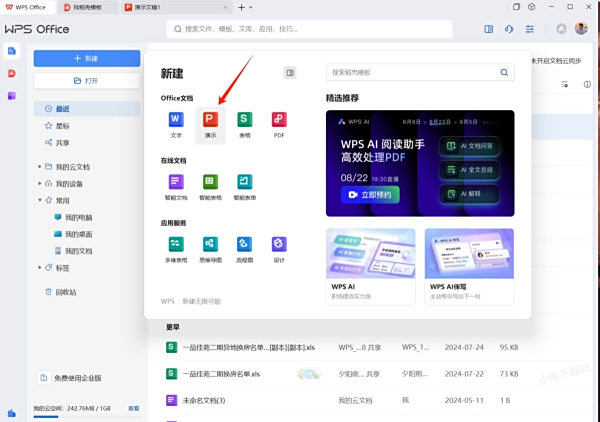Launch the 思维导图 mind map app
Image resolution: width=600 pixels, height=422 pixels.
coord(210,249)
